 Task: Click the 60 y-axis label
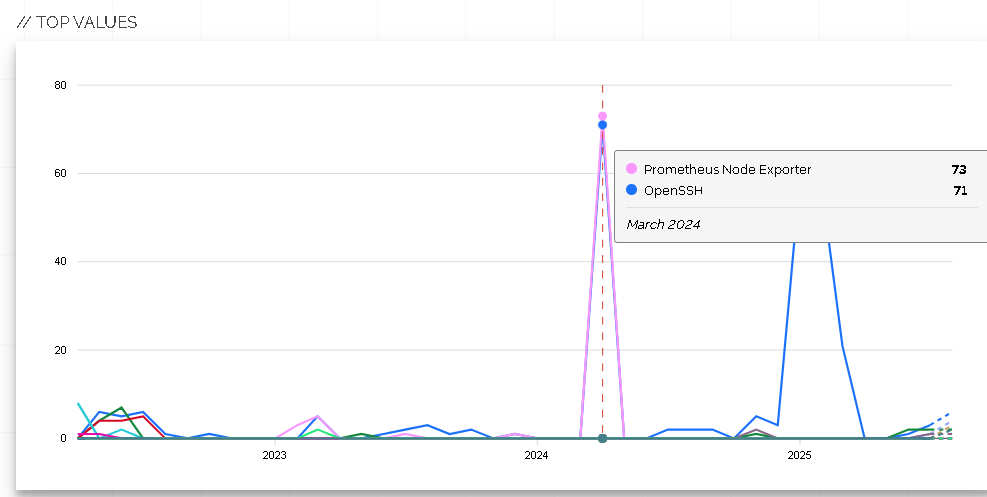click(x=60, y=173)
